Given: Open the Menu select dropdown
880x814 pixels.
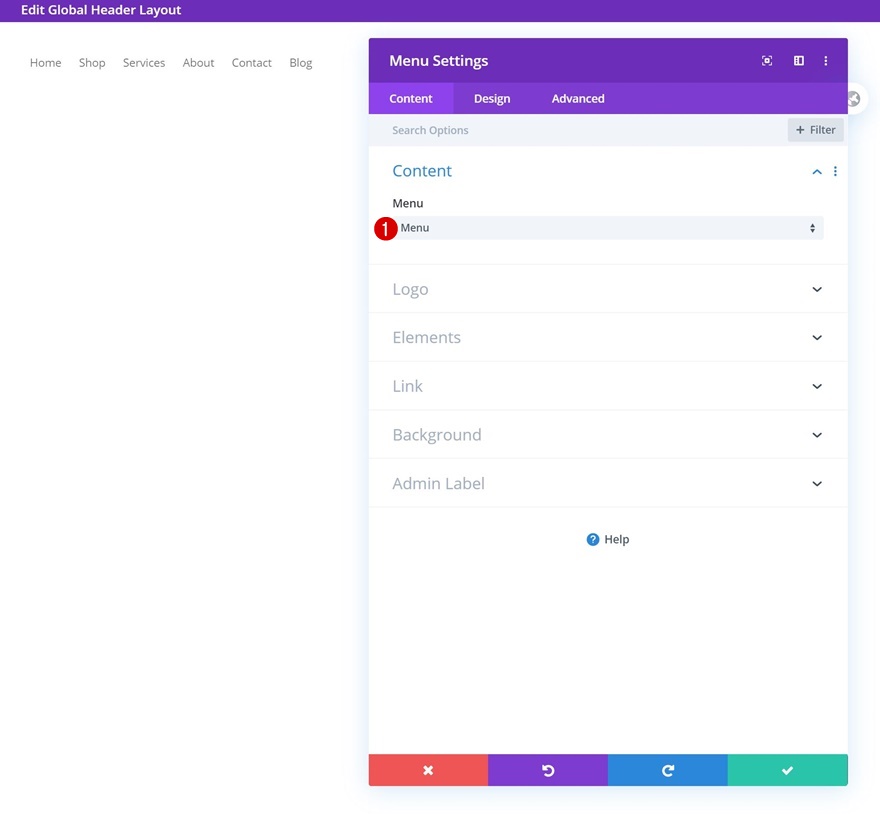Looking at the screenshot, I should click(608, 228).
